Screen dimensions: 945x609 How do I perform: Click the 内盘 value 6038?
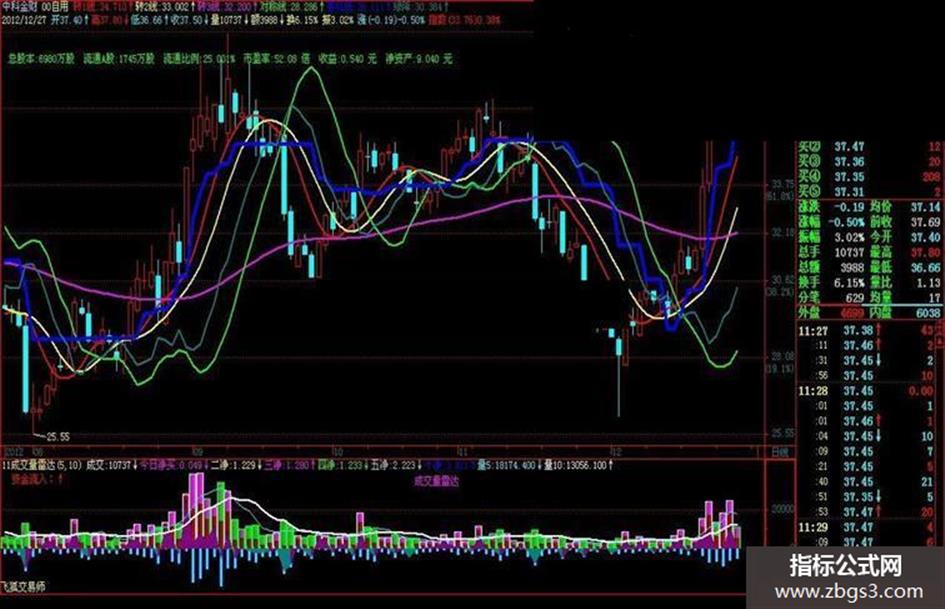coord(928,312)
